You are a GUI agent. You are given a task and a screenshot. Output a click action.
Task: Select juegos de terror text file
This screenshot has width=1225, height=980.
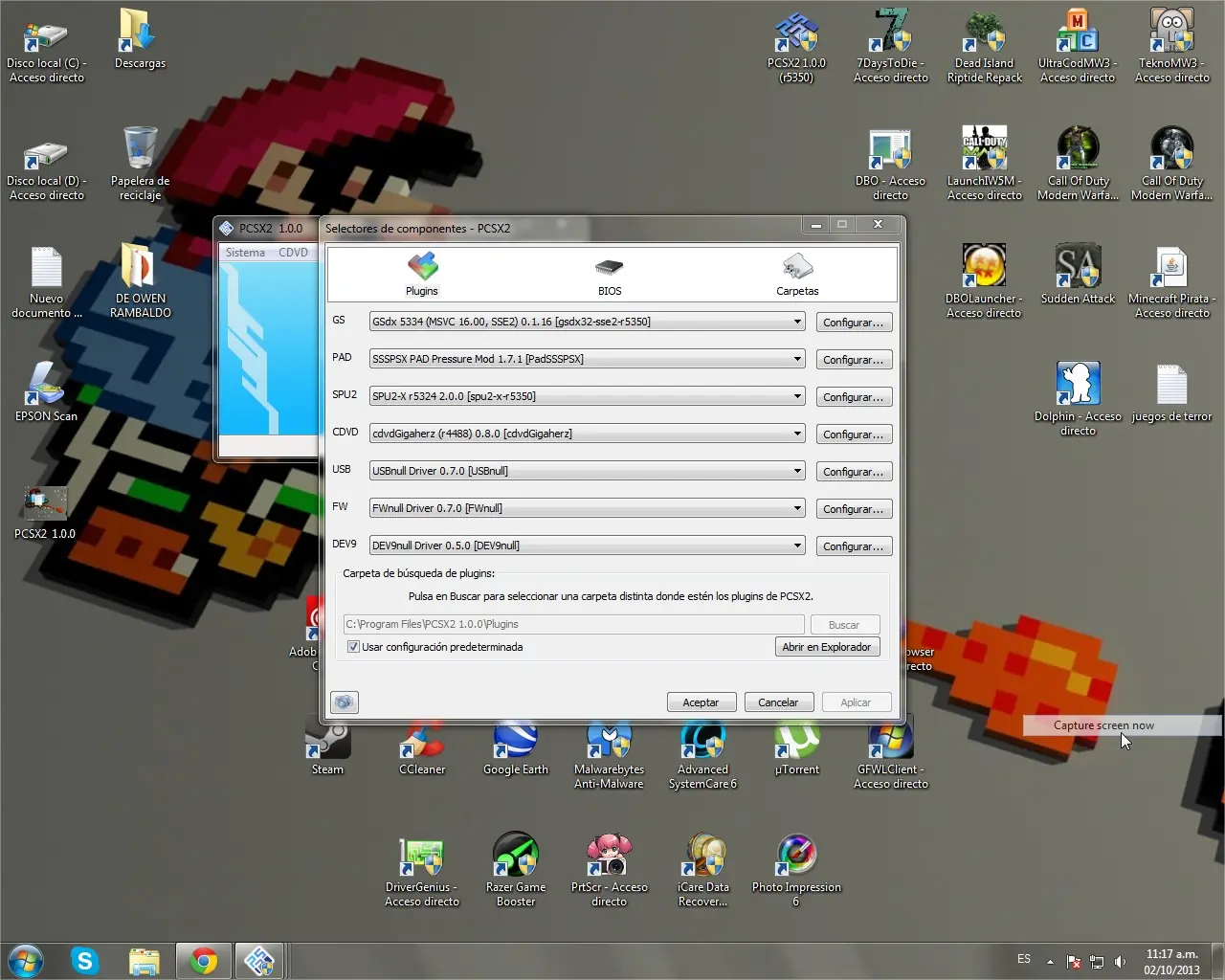(x=1171, y=392)
